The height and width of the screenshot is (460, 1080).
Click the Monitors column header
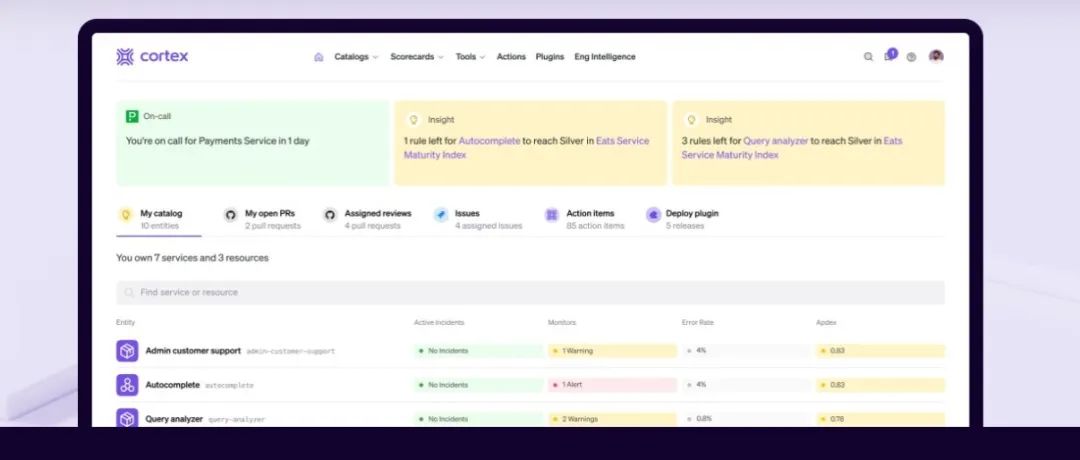click(x=561, y=322)
